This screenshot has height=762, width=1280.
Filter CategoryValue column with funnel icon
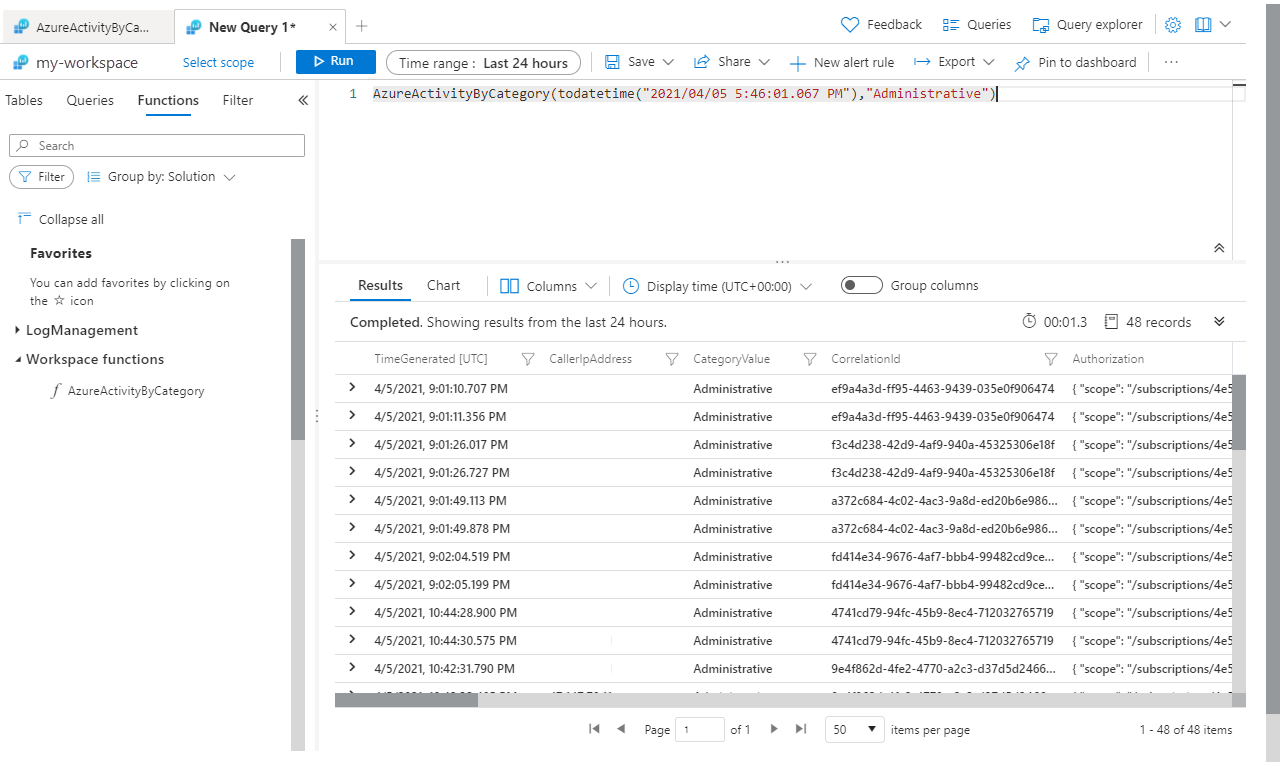coord(809,359)
